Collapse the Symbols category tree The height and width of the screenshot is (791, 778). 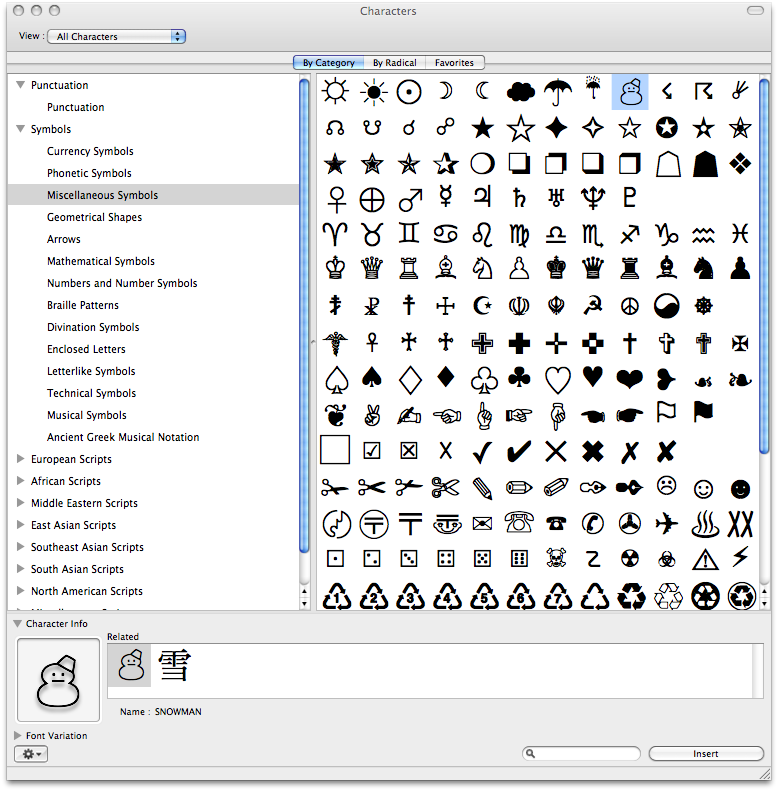pos(21,130)
